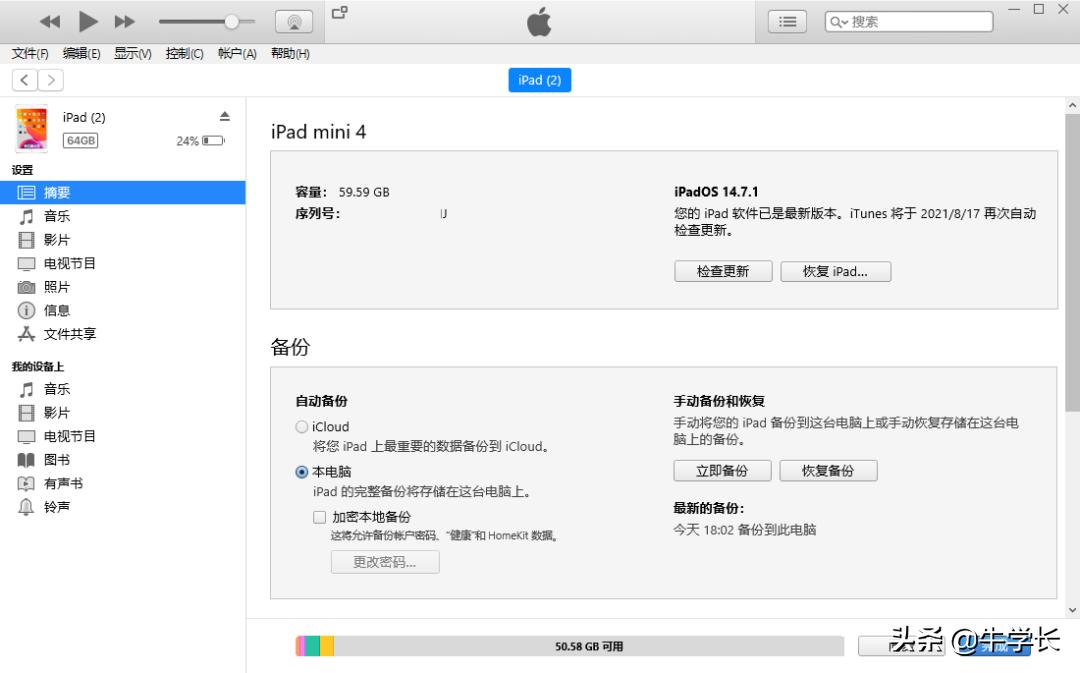The image size is (1080, 673).
Task: Select the iPad (2) device tab
Action: tap(539, 80)
